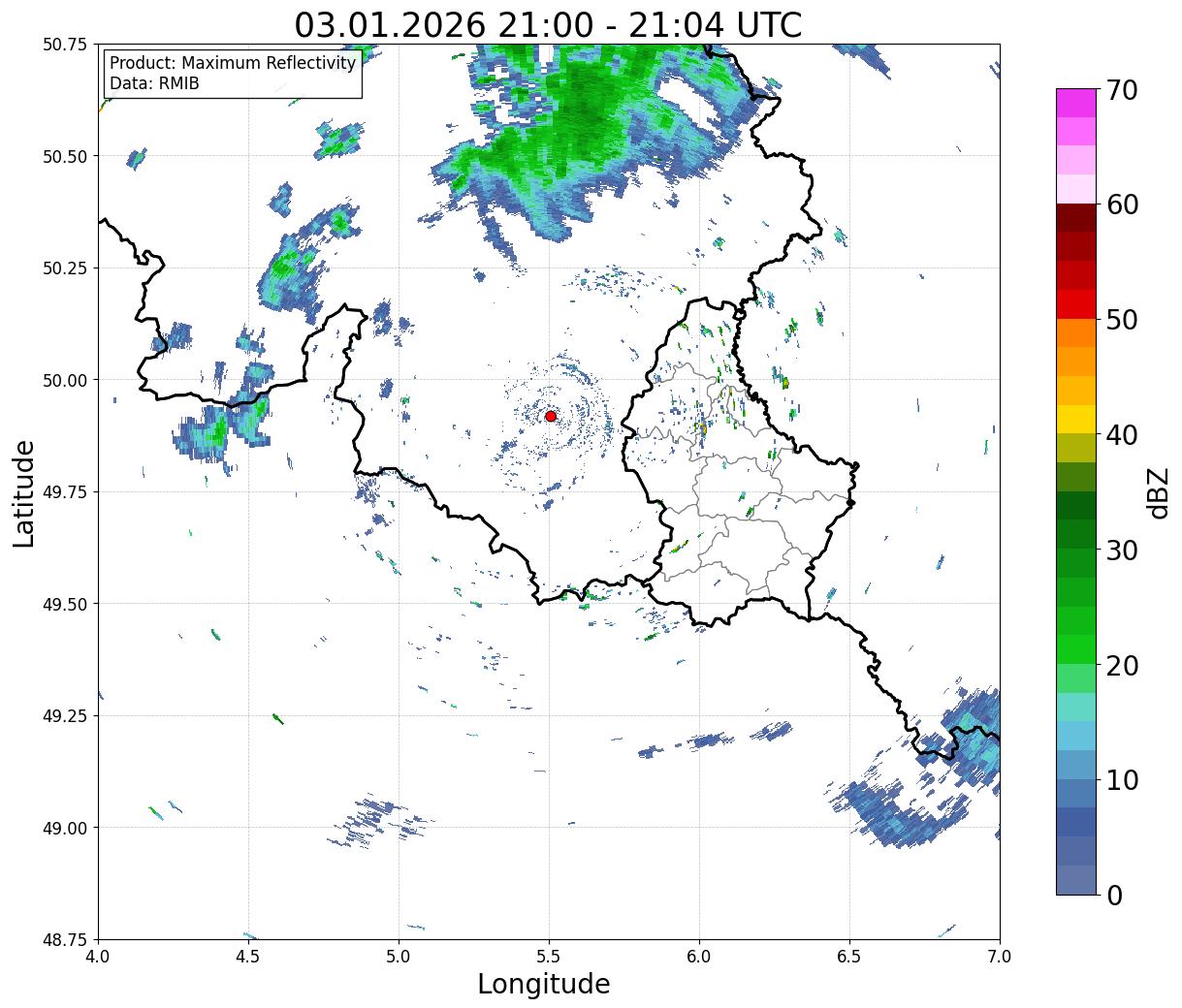Click the red radar location marker
This screenshot has width=1182, height=1008.
point(551,416)
